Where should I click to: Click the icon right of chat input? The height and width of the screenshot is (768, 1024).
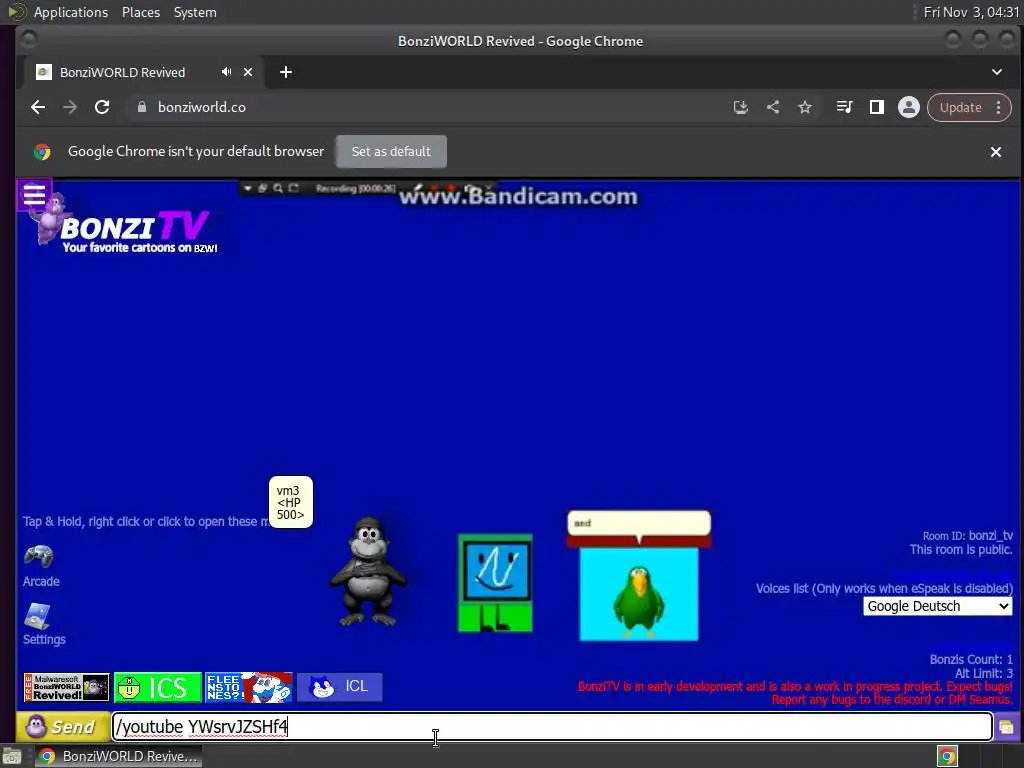pyautogui.click(x=1006, y=727)
